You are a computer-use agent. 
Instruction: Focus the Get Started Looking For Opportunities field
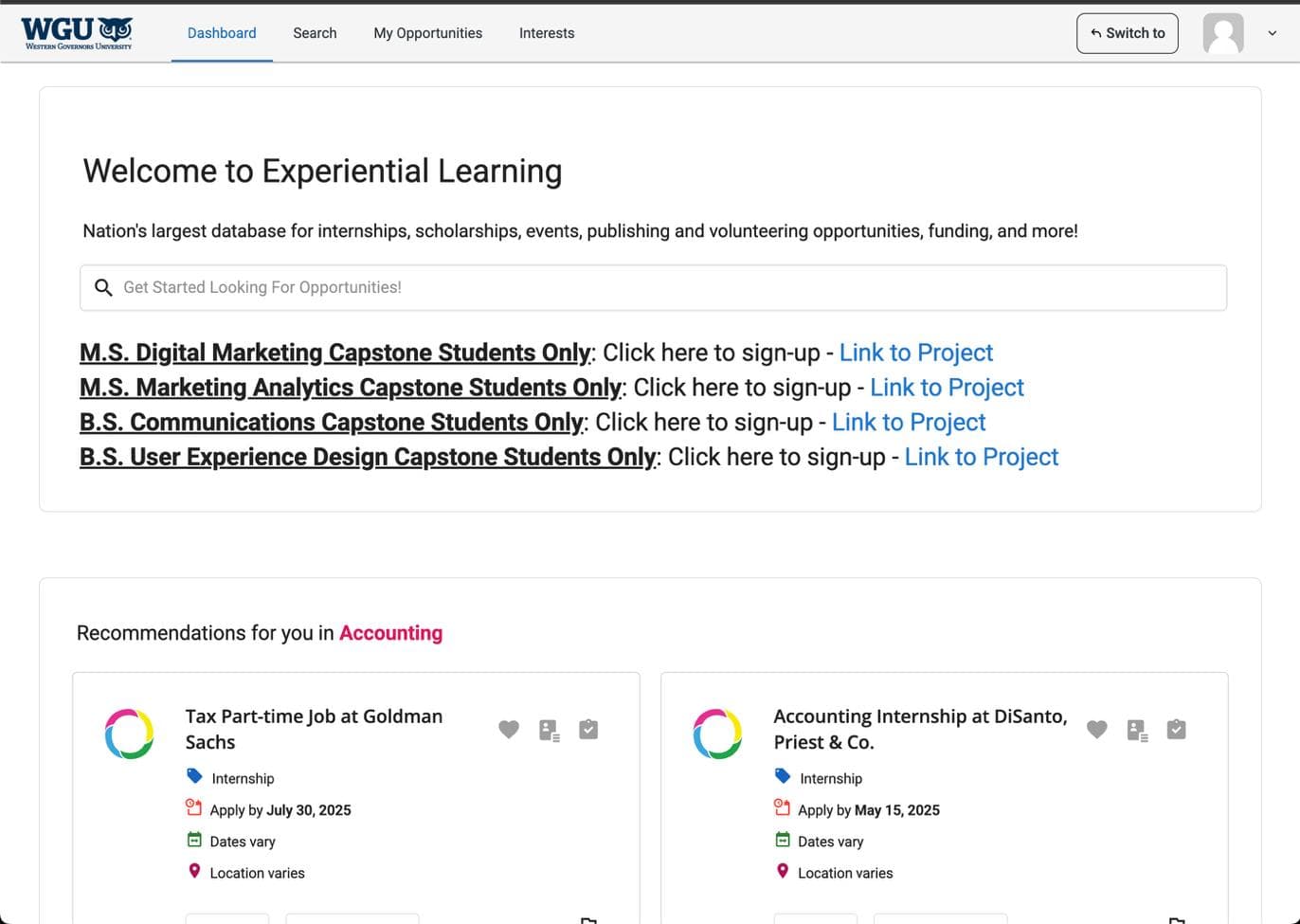(653, 288)
